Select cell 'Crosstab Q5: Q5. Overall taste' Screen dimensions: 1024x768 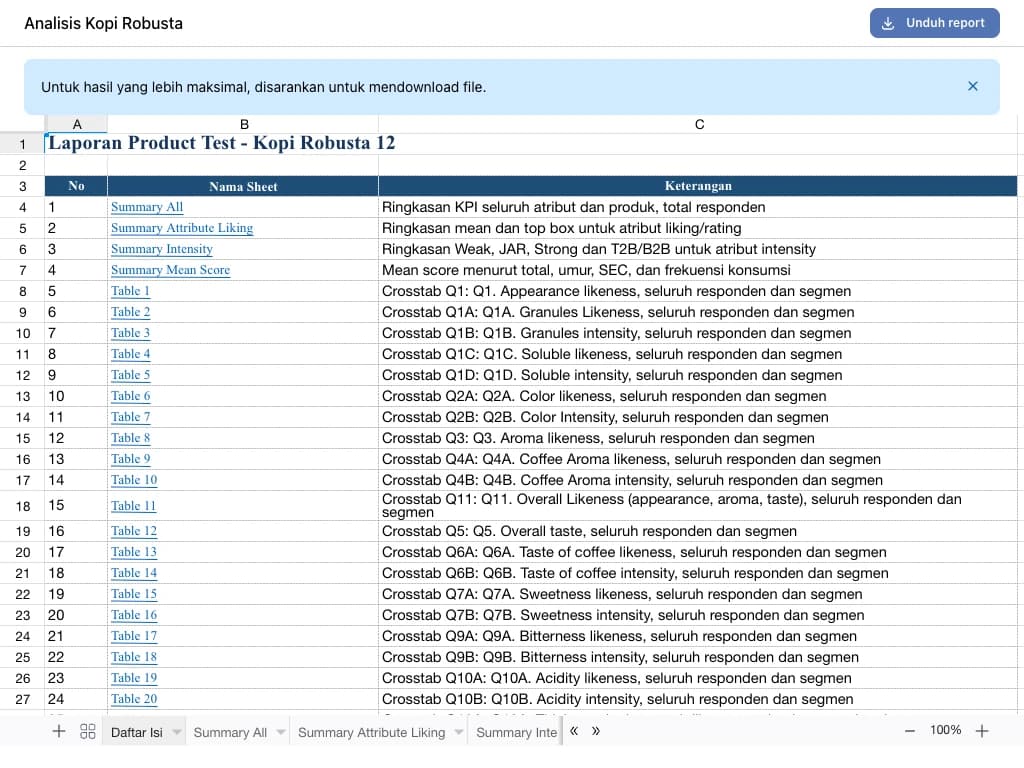click(x=698, y=531)
